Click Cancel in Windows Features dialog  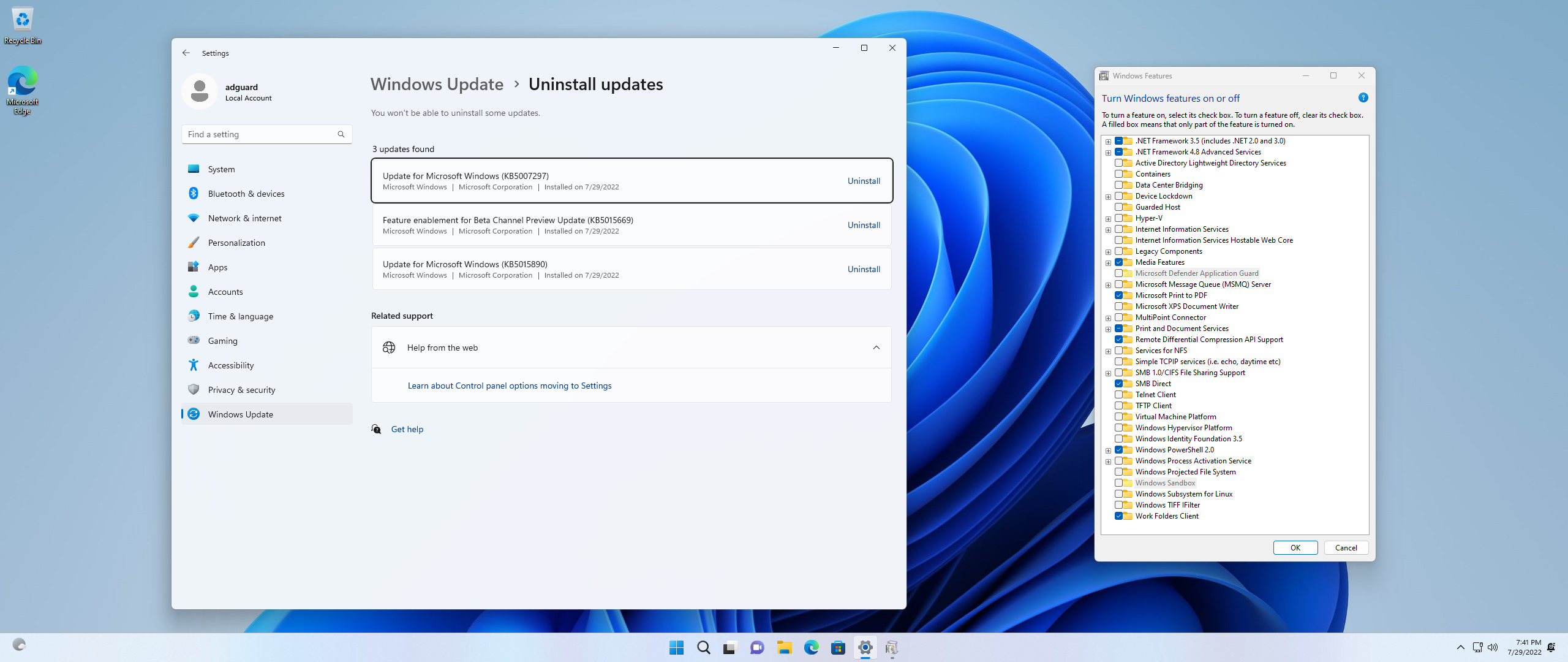point(1346,548)
